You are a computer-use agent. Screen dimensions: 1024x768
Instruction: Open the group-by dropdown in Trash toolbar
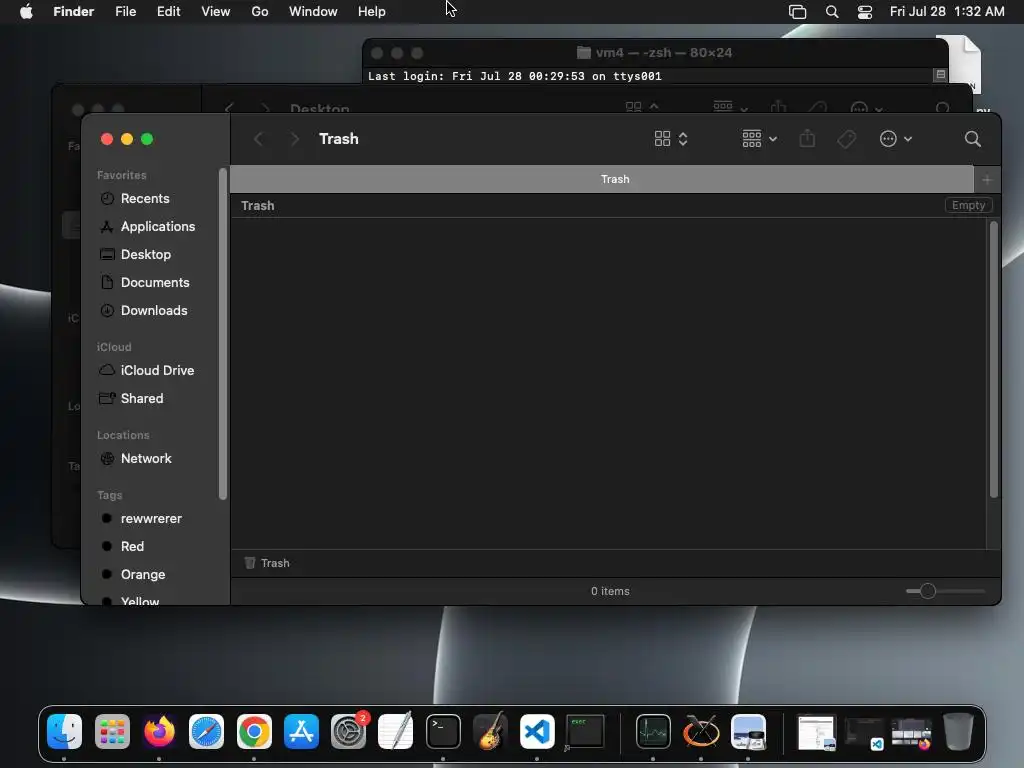760,139
